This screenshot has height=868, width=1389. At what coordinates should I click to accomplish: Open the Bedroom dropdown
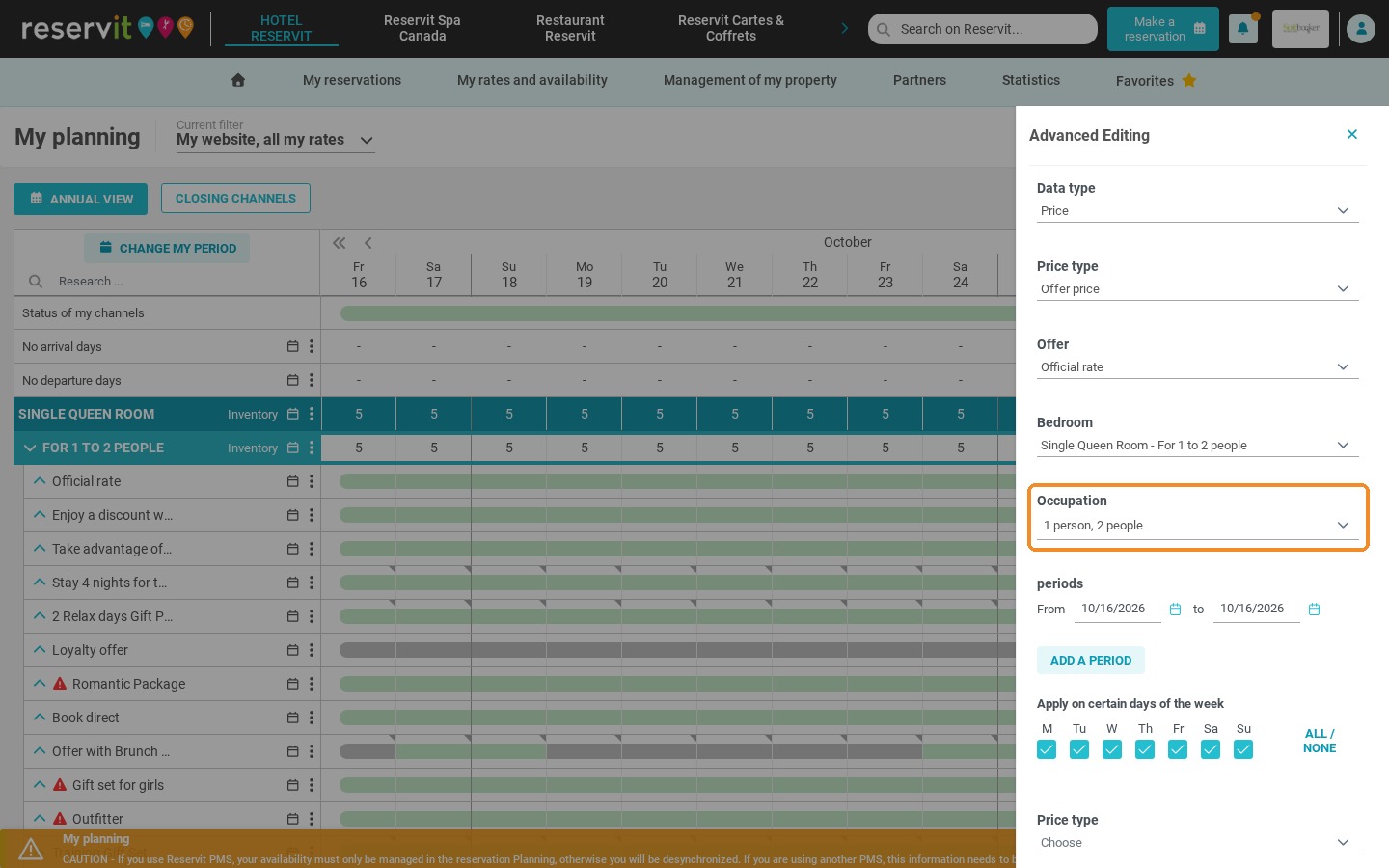click(1197, 446)
